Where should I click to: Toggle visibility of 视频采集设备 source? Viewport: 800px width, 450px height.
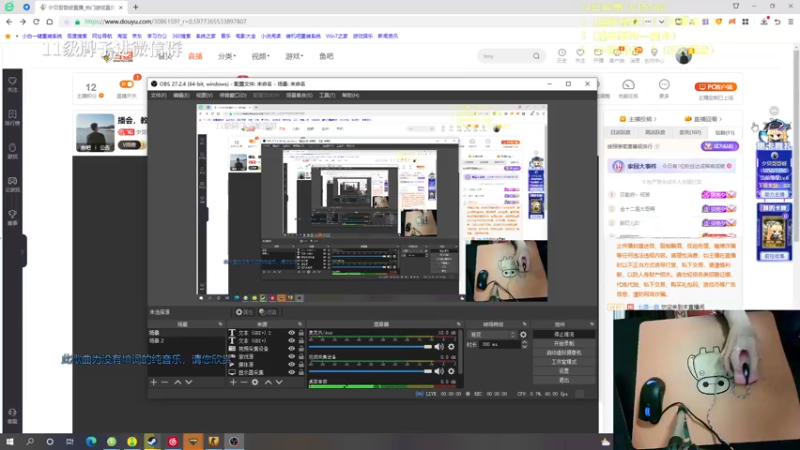pos(291,348)
